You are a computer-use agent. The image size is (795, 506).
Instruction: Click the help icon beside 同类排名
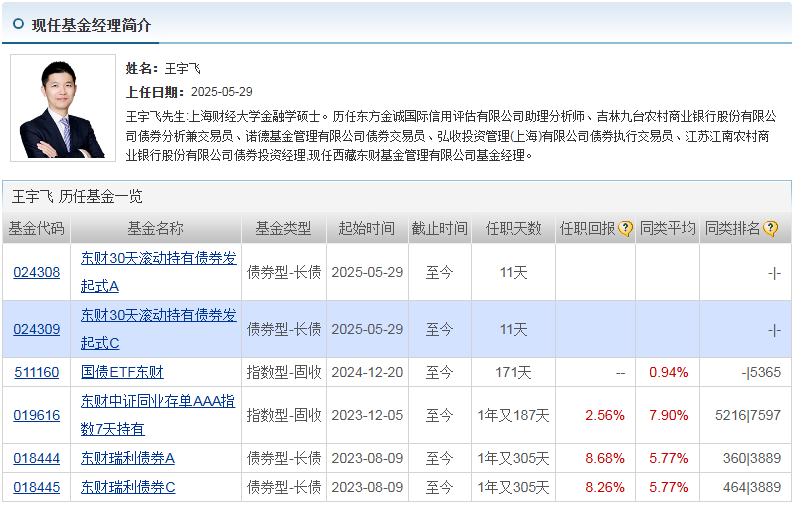[770, 229]
